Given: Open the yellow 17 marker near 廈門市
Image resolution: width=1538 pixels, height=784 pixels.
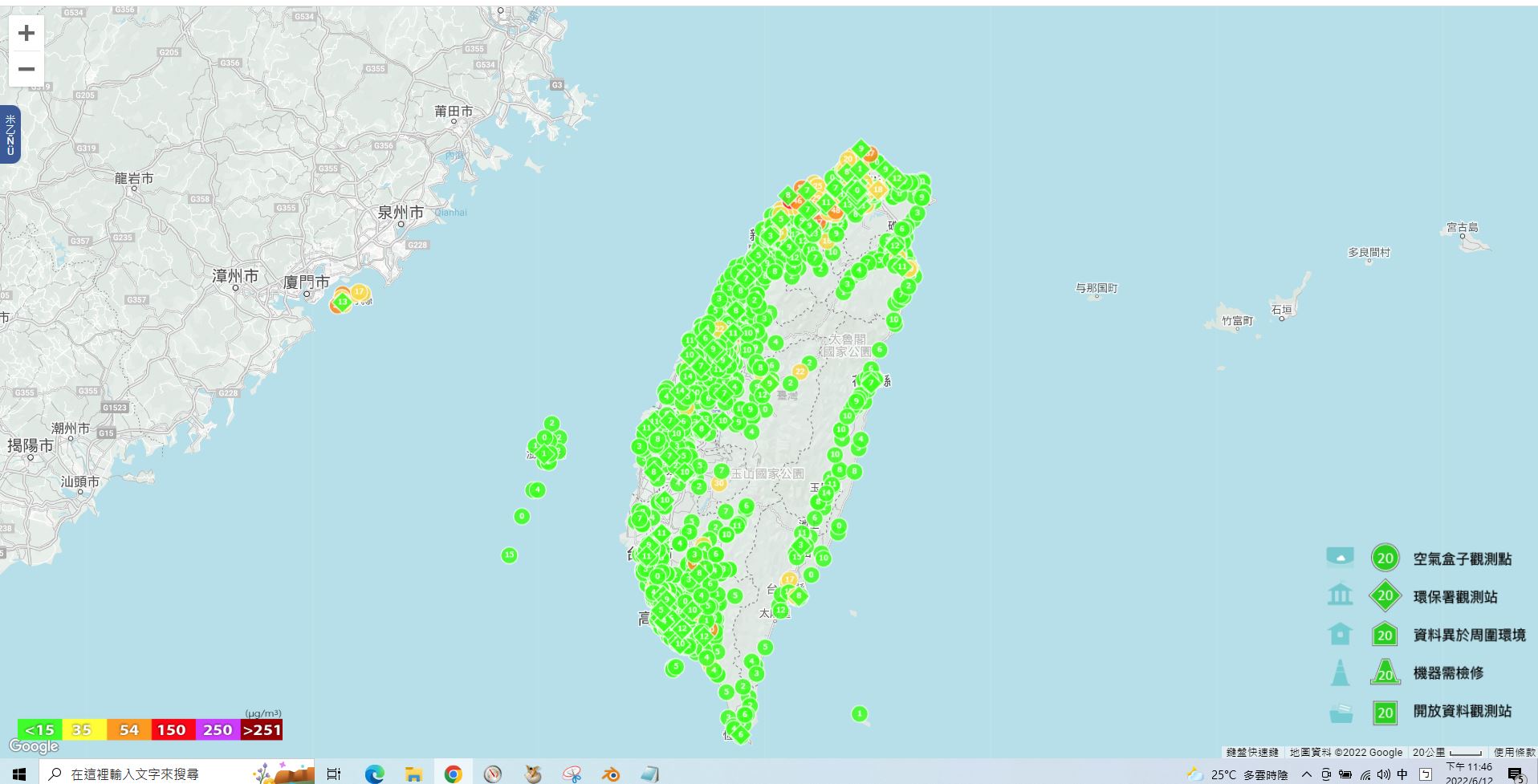Looking at the screenshot, I should 359,292.
